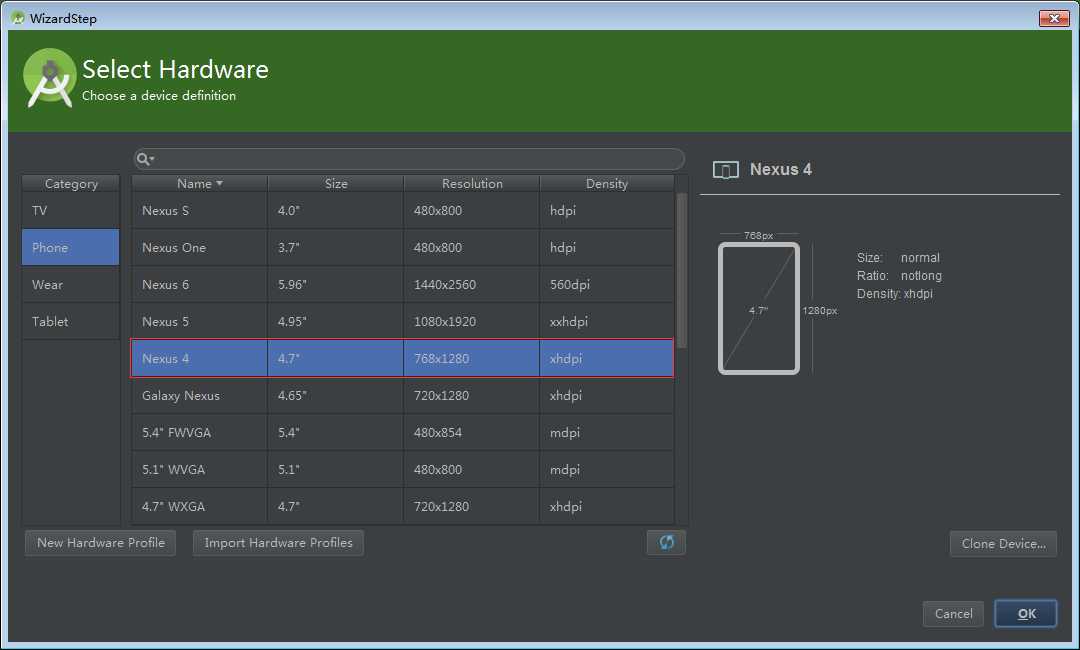Click the search magnifier icon
Viewport: 1080px width, 650px height.
[144, 159]
